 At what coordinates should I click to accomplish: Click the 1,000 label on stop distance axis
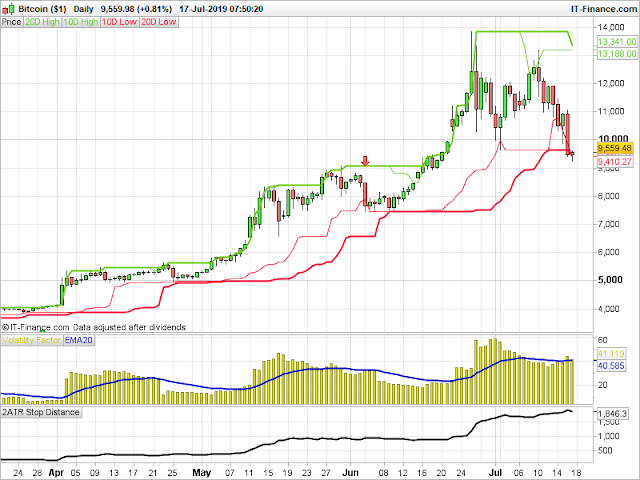609,436
